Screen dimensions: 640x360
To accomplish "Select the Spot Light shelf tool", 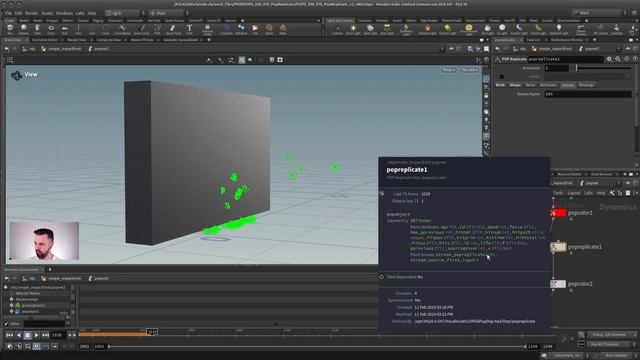I will click(x=370, y=29).
